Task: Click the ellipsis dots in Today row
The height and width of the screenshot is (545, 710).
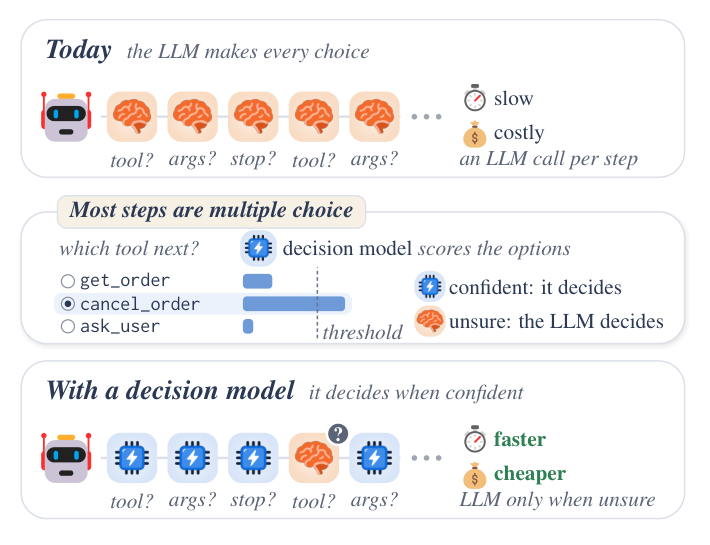Action: (x=427, y=117)
